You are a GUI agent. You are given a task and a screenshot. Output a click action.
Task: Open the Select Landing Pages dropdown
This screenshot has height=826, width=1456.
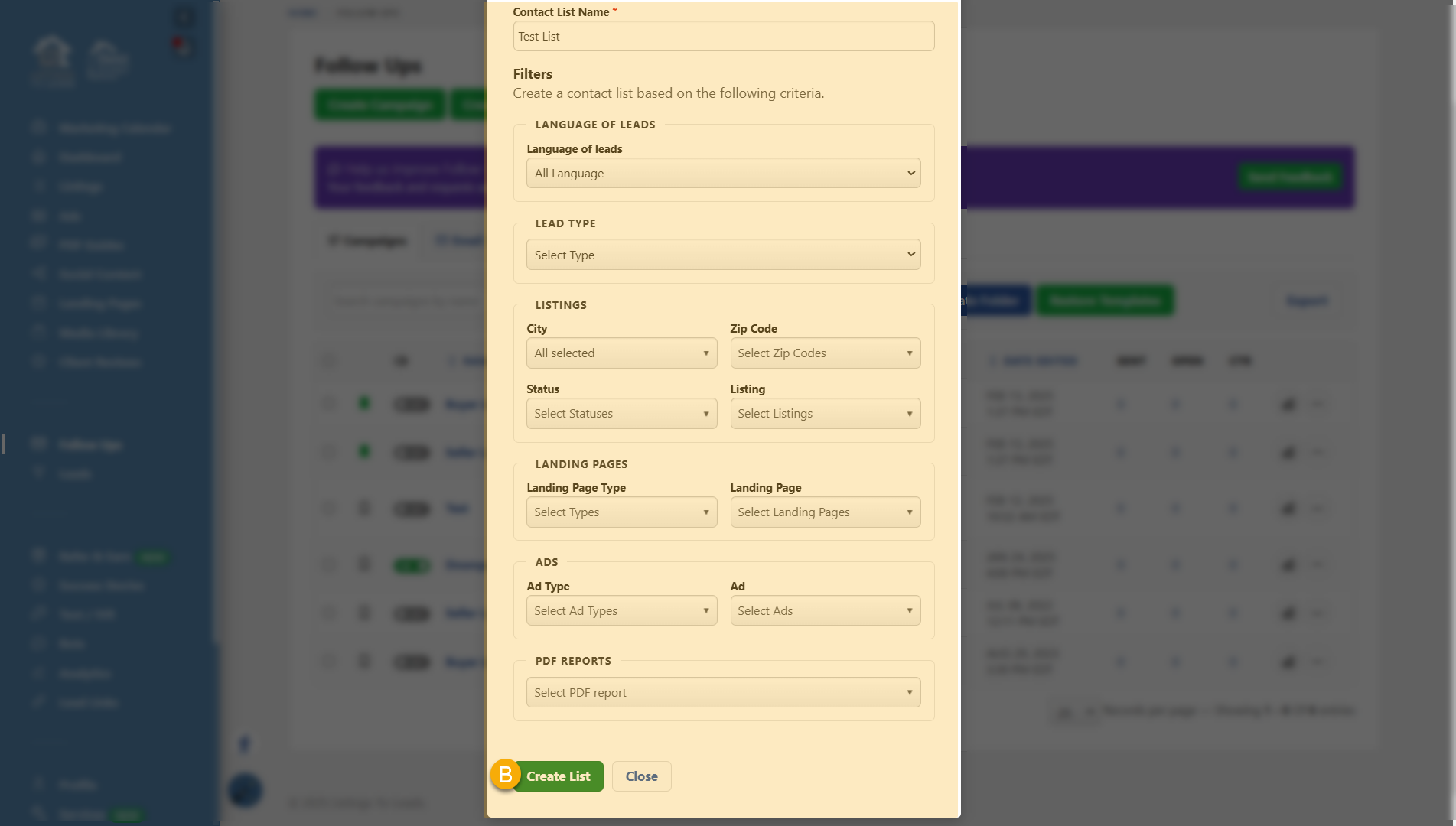pyautogui.click(x=825, y=512)
